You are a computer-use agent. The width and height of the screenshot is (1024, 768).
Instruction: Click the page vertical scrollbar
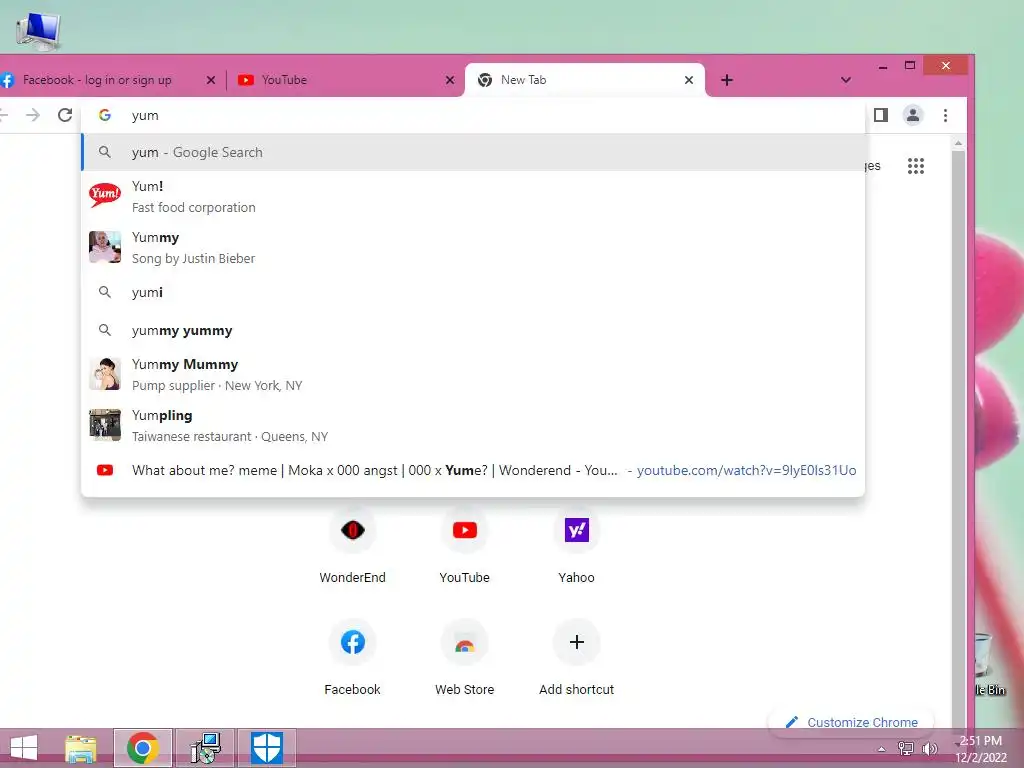click(x=958, y=438)
